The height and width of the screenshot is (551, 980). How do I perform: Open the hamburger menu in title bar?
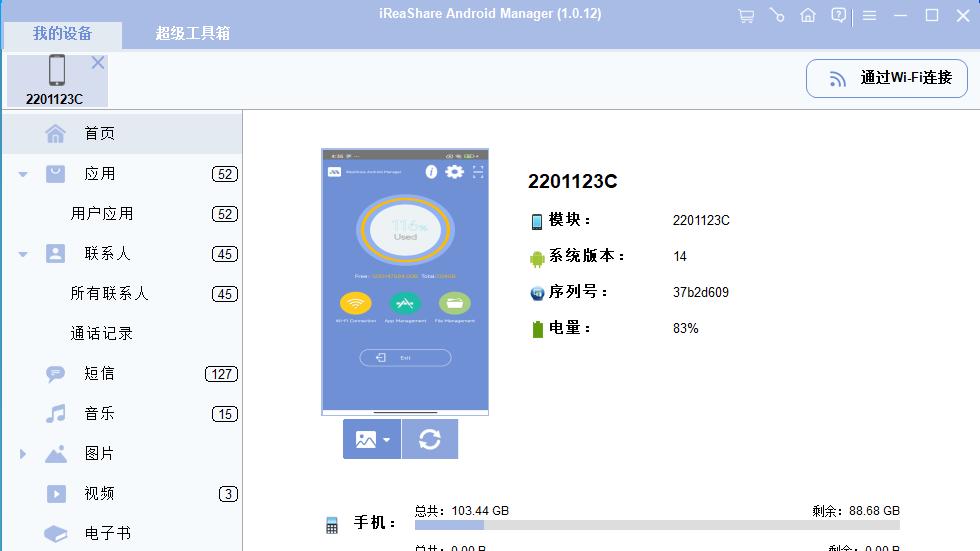click(869, 16)
